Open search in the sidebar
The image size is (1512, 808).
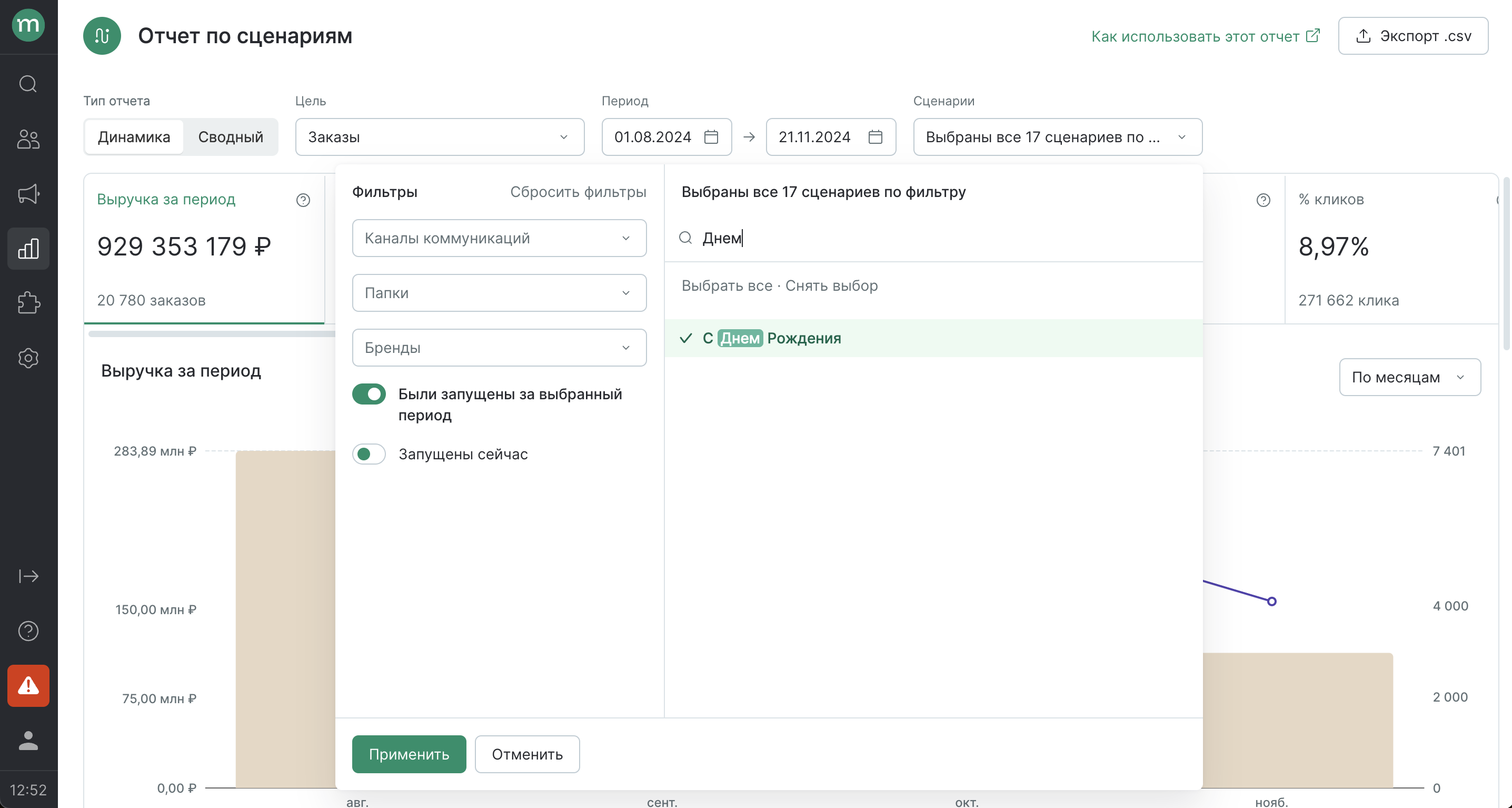pyautogui.click(x=28, y=84)
